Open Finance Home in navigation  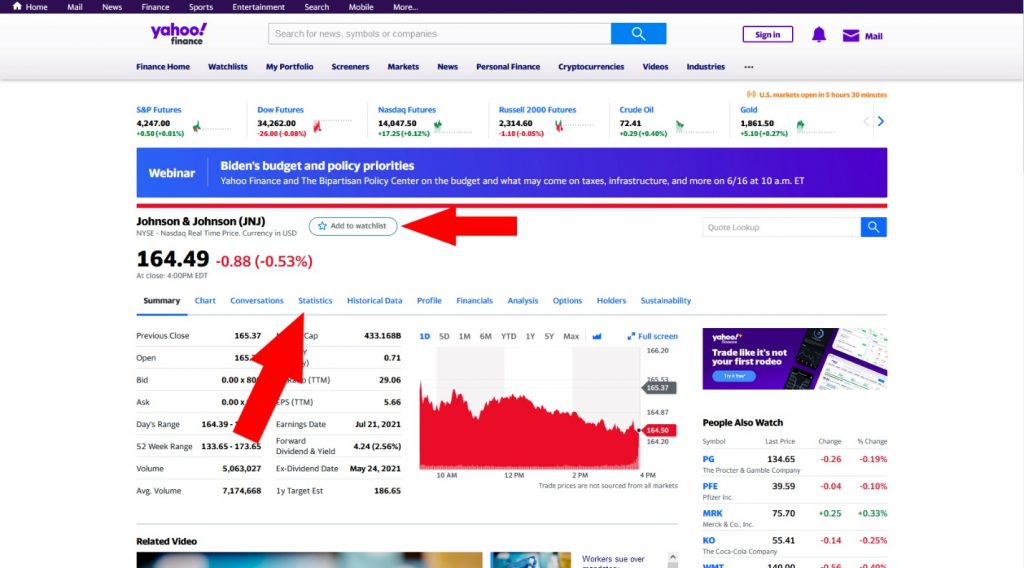[163, 67]
